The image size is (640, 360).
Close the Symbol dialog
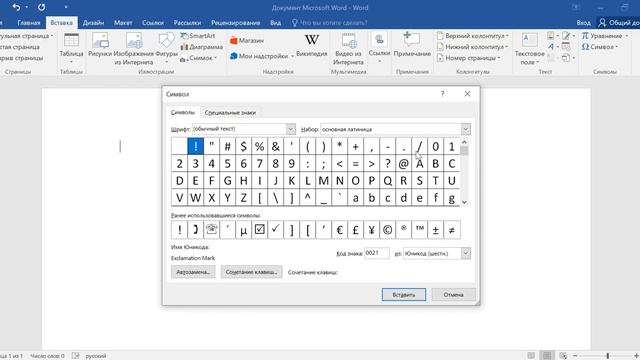pyautogui.click(x=467, y=94)
